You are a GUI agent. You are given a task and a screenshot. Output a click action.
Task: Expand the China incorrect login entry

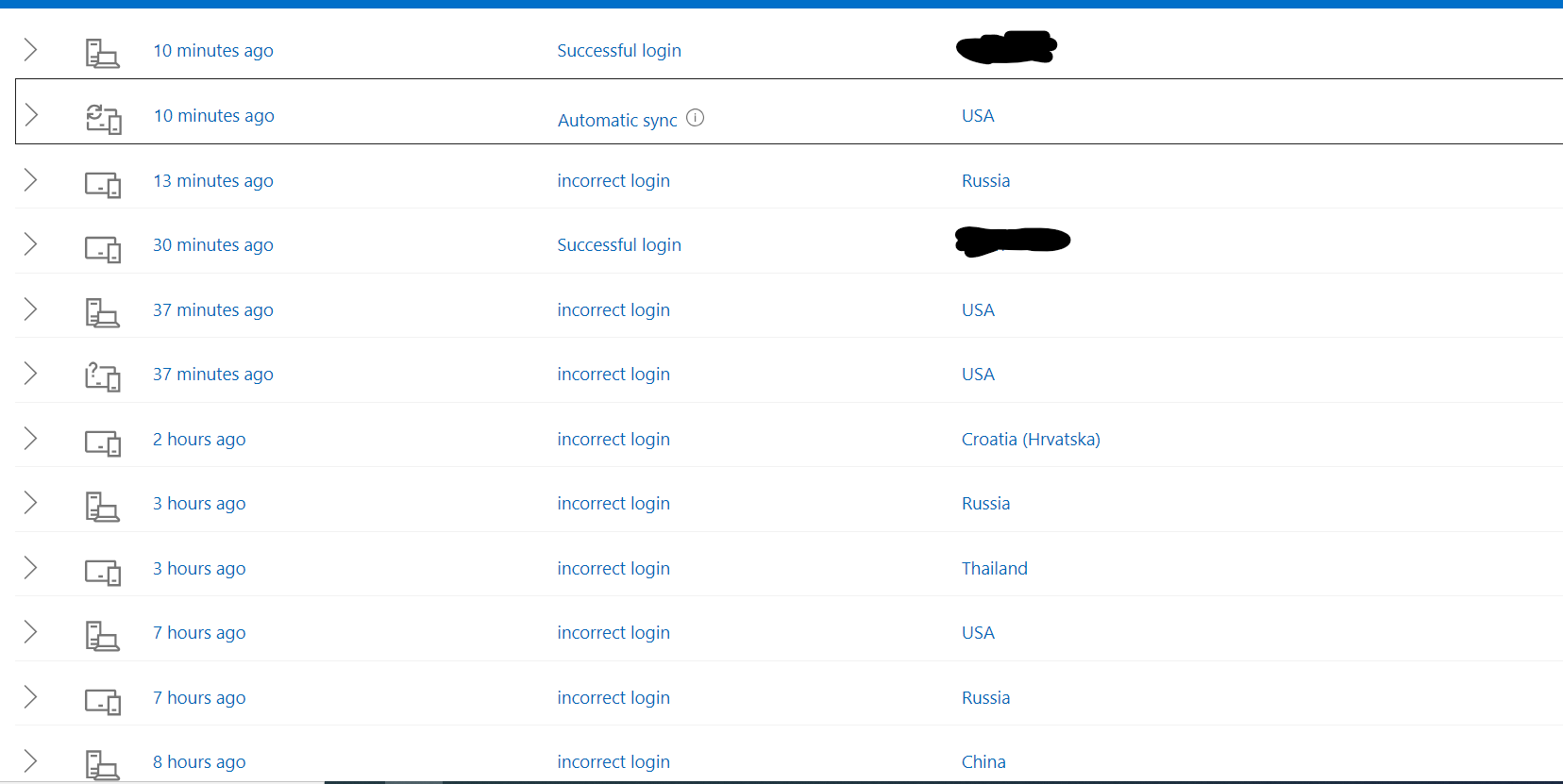tap(31, 760)
